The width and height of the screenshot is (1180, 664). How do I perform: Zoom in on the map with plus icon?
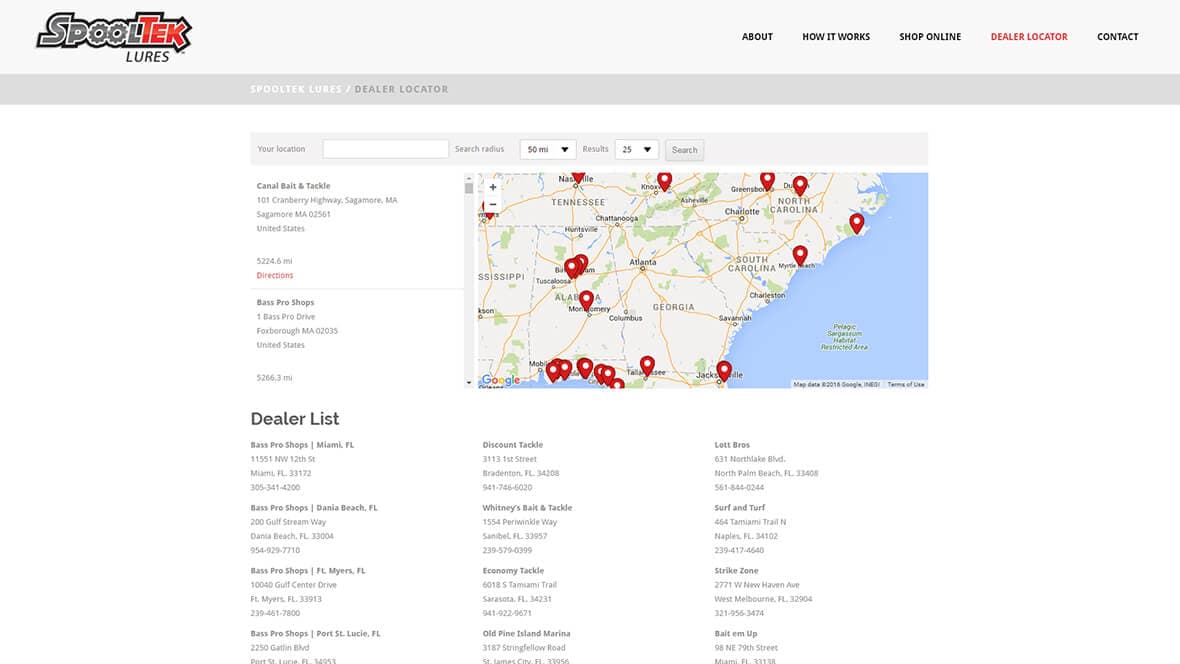coord(493,187)
